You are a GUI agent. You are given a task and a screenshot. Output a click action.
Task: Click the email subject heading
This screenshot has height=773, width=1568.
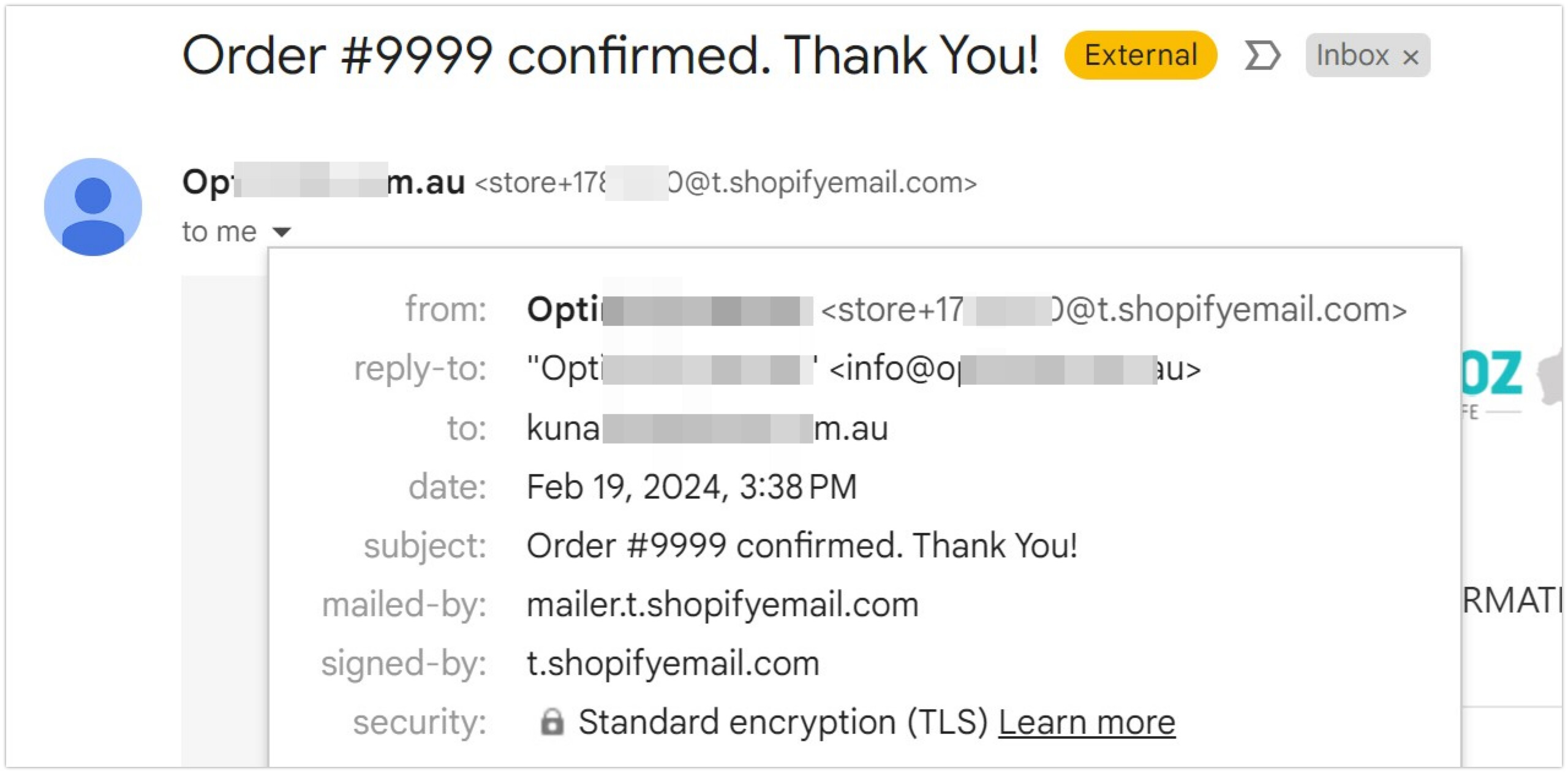pyautogui.click(x=610, y=55)
